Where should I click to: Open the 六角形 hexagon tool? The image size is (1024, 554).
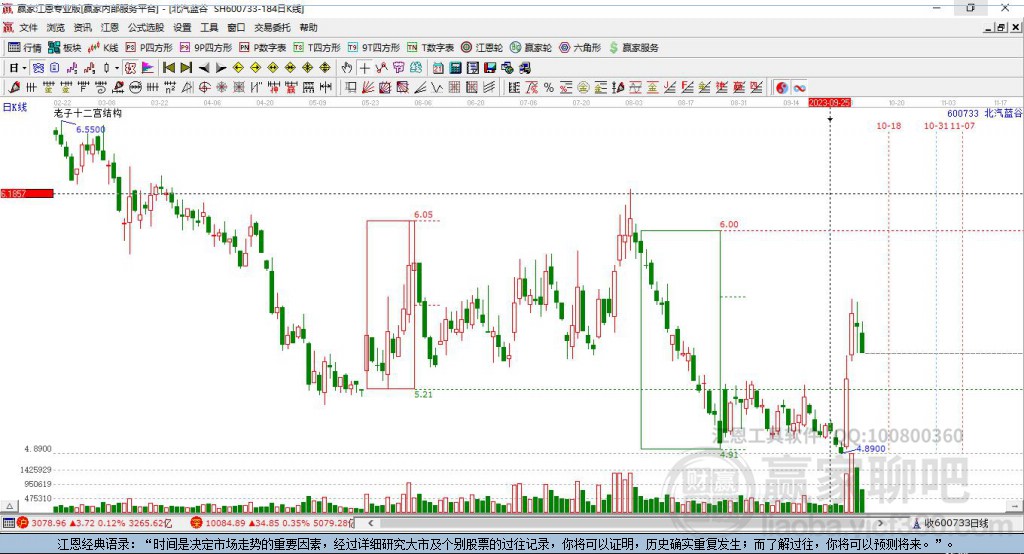pos(580,48)
